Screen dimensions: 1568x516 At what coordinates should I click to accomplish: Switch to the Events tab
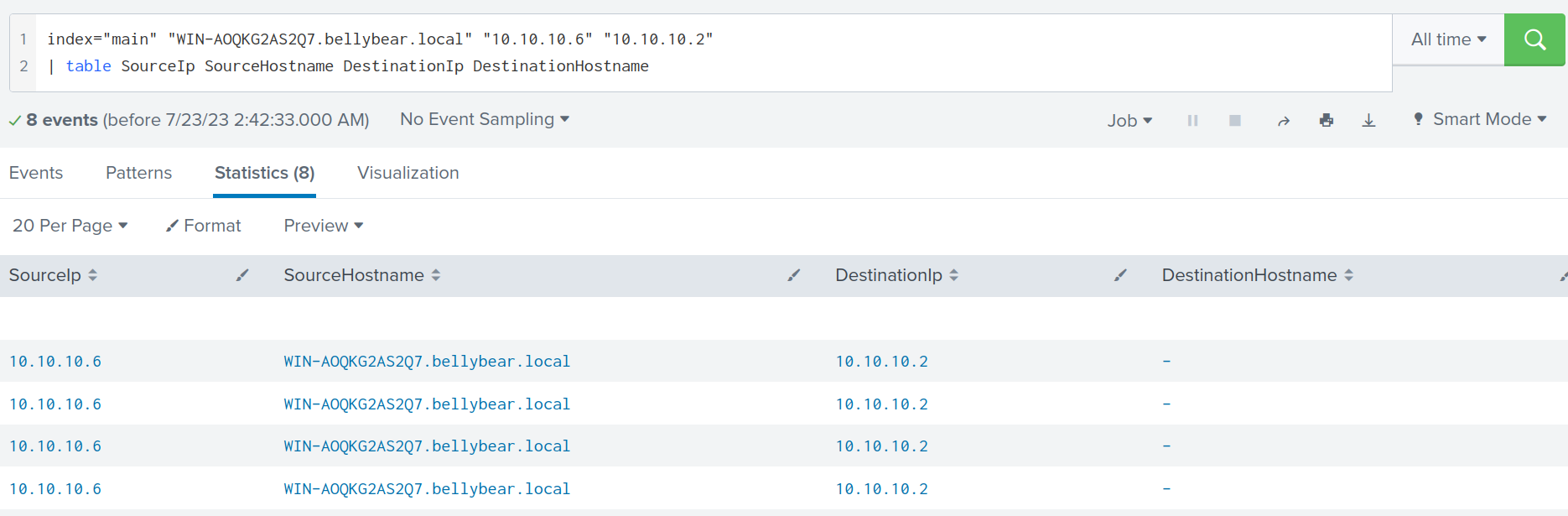[x=36, y=173]
